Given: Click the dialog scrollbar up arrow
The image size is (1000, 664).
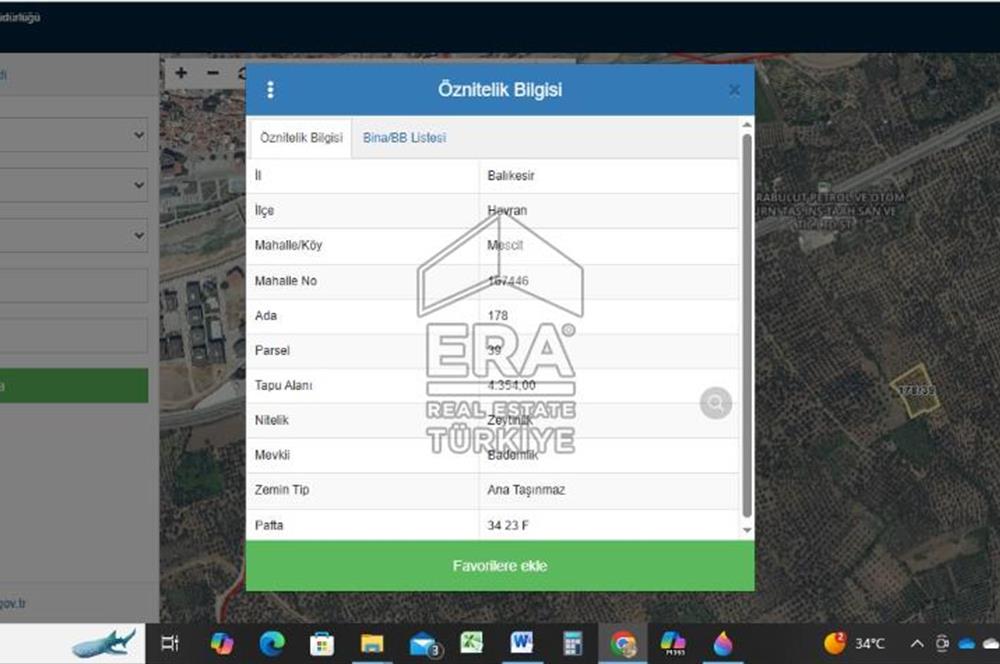Looking at the screenshot, I should point(747,124).
